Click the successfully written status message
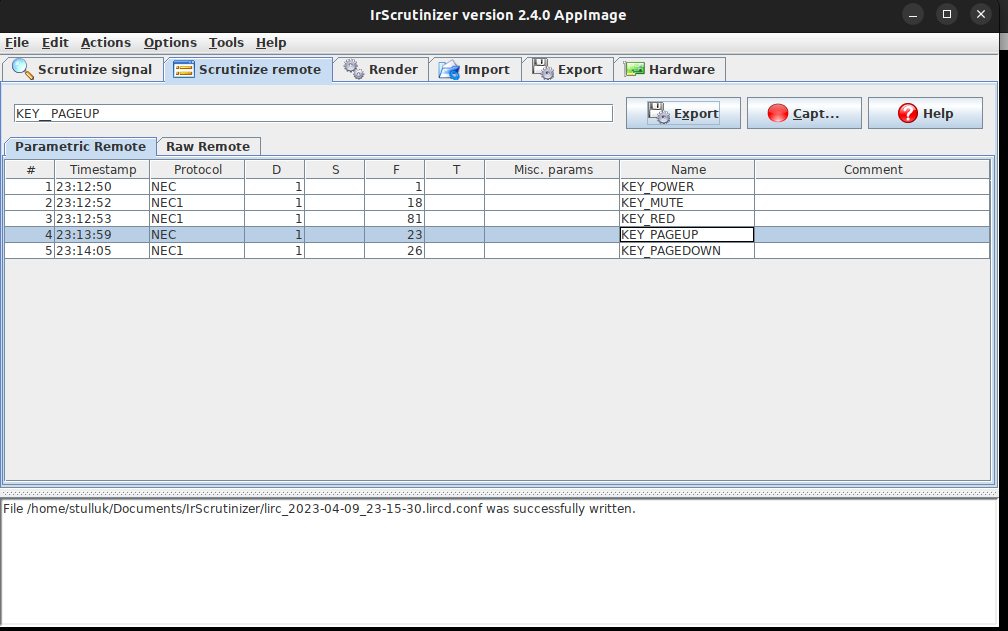This screenshot has height=631, width=1008. tap(320, 509)
